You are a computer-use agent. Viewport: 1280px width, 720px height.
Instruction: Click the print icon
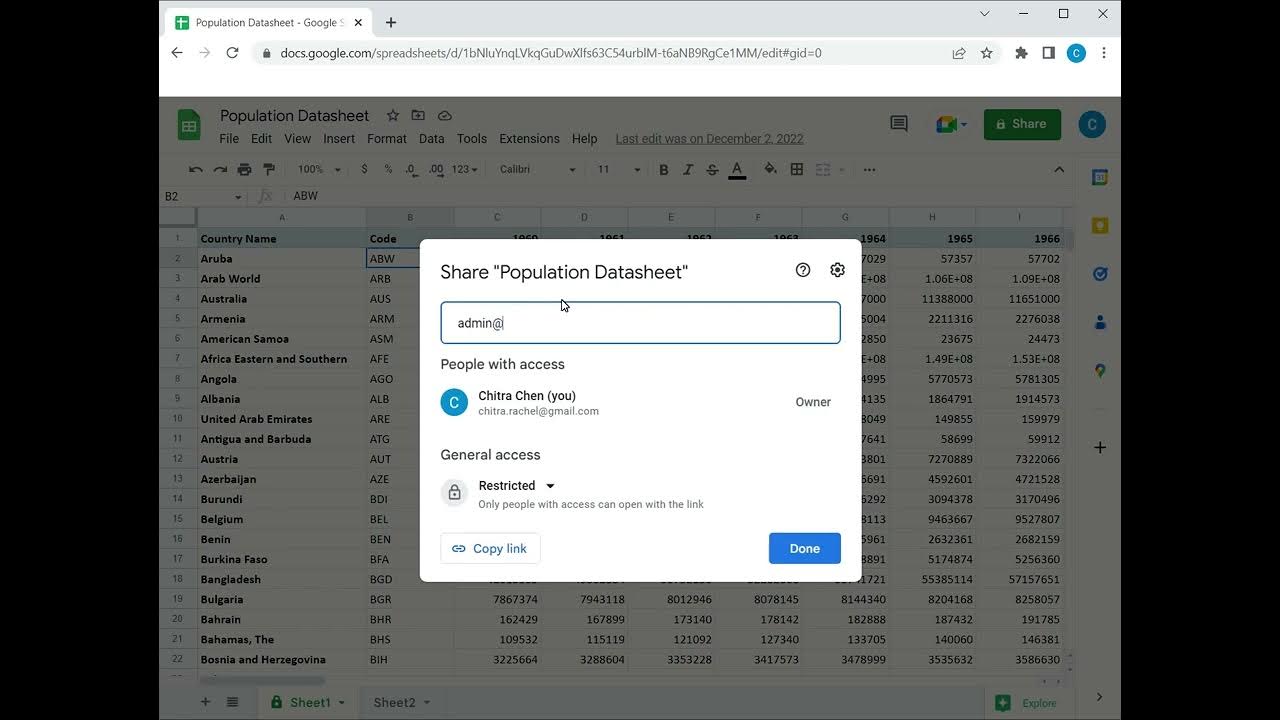pos(244,170)
